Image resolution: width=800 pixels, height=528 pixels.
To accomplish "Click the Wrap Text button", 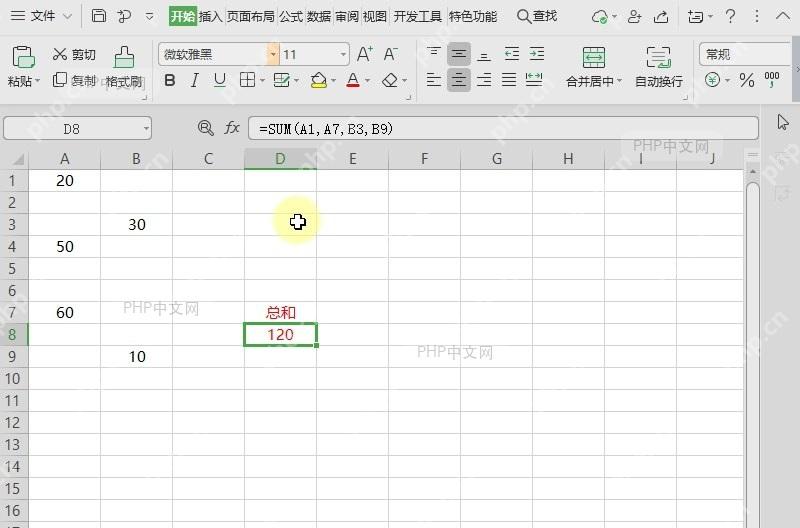I will click(x=658, y=66).
